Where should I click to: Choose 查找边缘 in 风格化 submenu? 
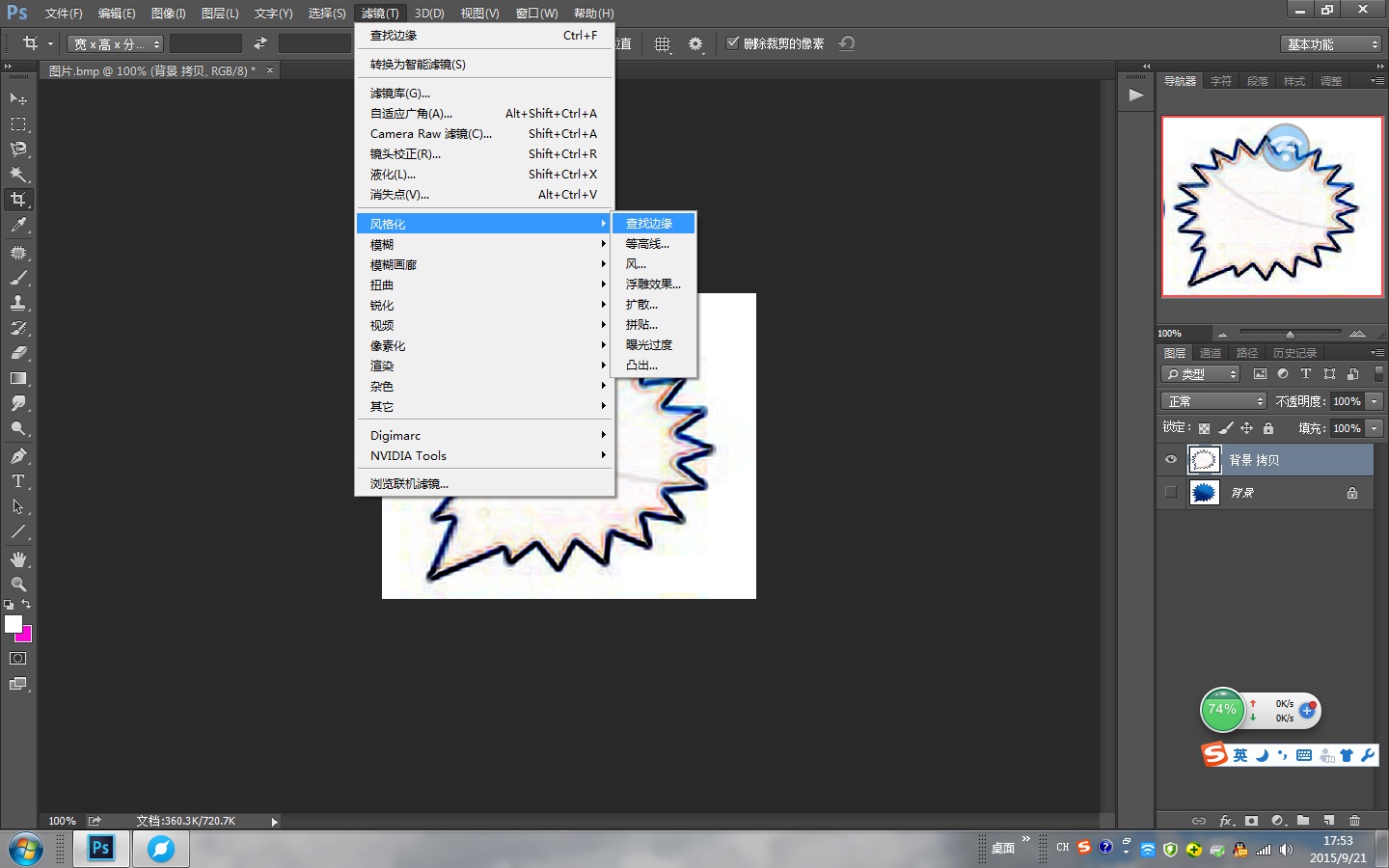pyautogui.click(x=653, y=223)
